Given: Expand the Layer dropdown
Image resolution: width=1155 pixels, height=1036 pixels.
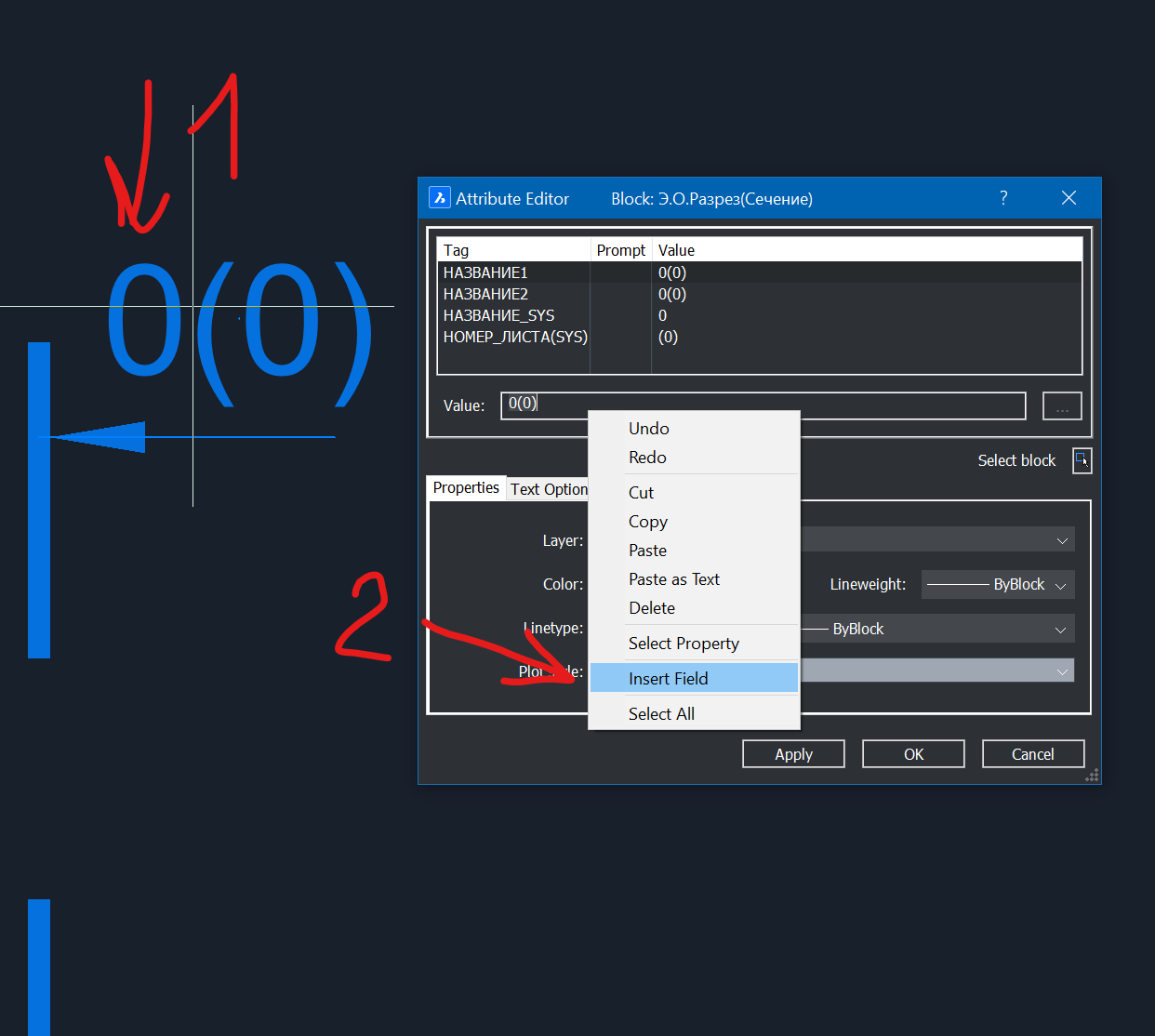Looking at the screenshot, I should (1061, 540).
